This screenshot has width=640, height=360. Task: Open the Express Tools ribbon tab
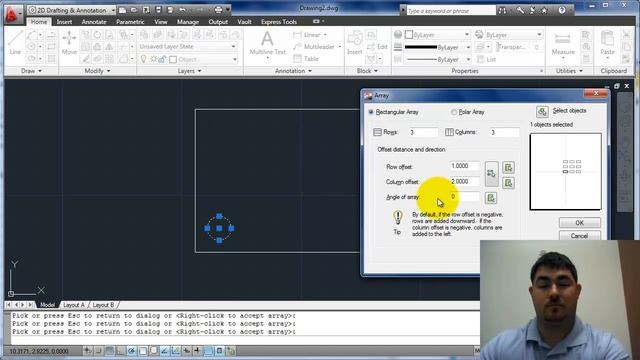tap(279, 22)
